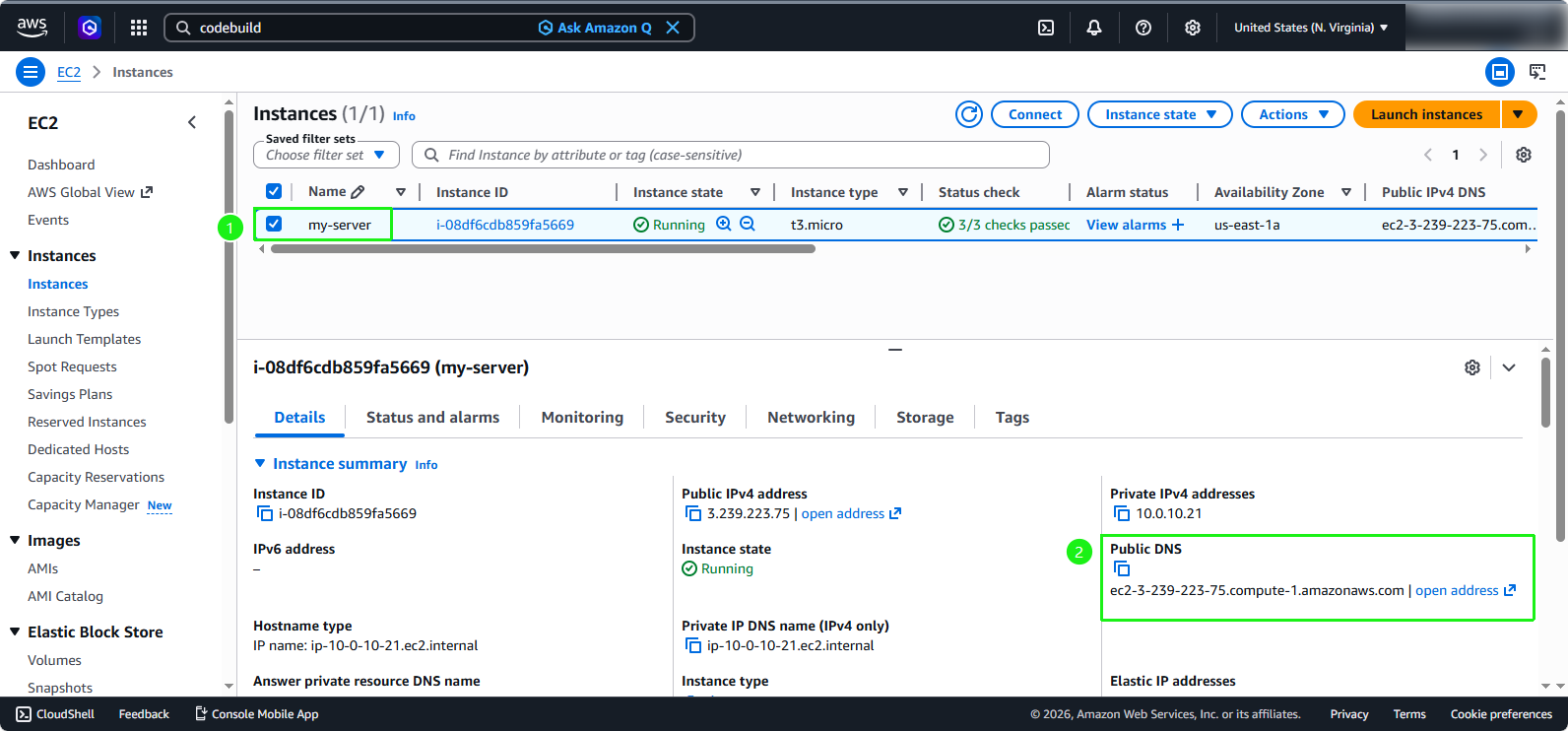The image size is (1568, 731).
Task: Toggle the side navigation hamburger button
Action: [x=31, y=72]
